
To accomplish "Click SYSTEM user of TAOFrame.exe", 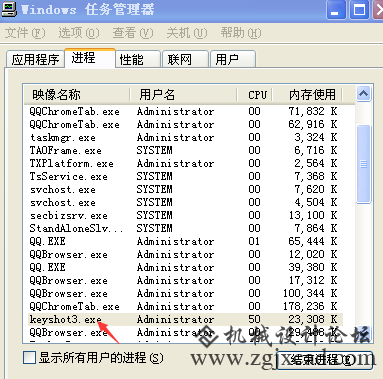I will [154, 150].
